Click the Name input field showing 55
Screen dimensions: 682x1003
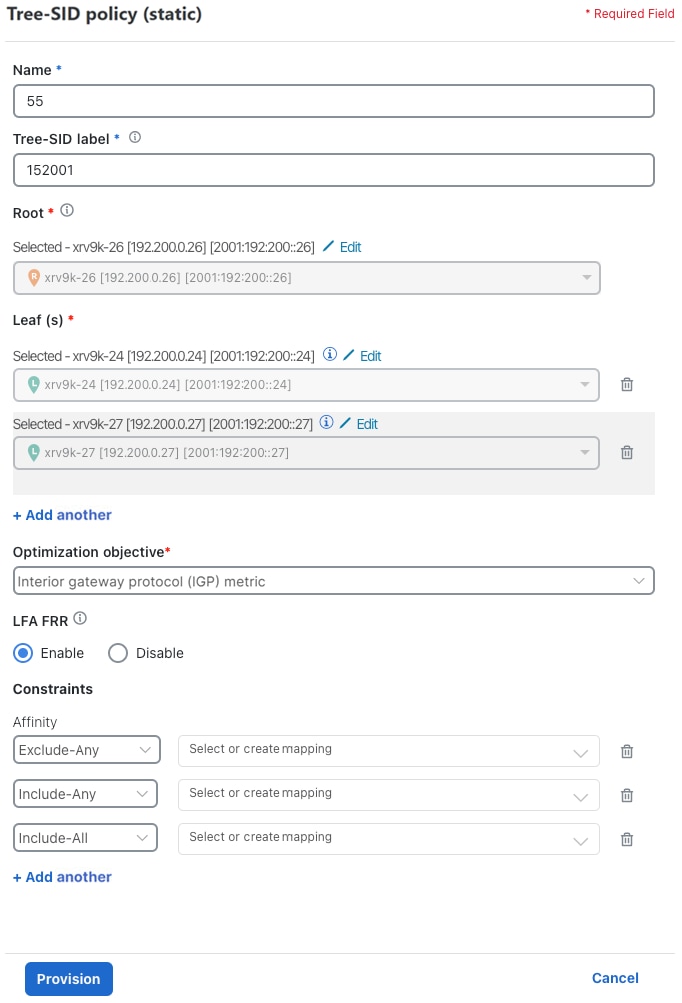click(x=334, y=100)
